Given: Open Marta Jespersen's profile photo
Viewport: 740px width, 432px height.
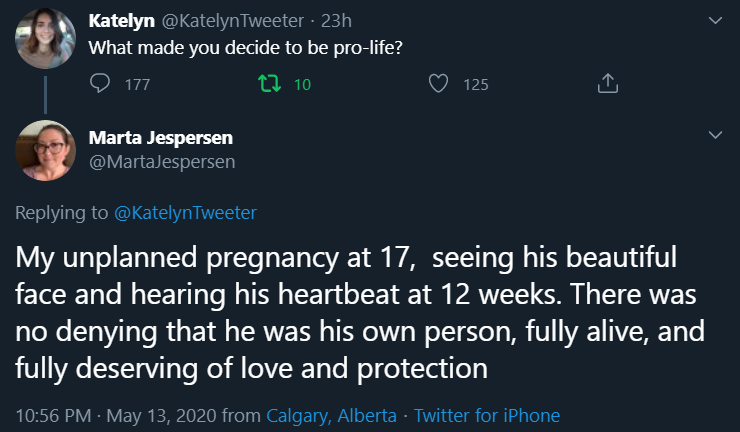Looking at the screenshot, I should pyautogui.click(x=46, y=150).
